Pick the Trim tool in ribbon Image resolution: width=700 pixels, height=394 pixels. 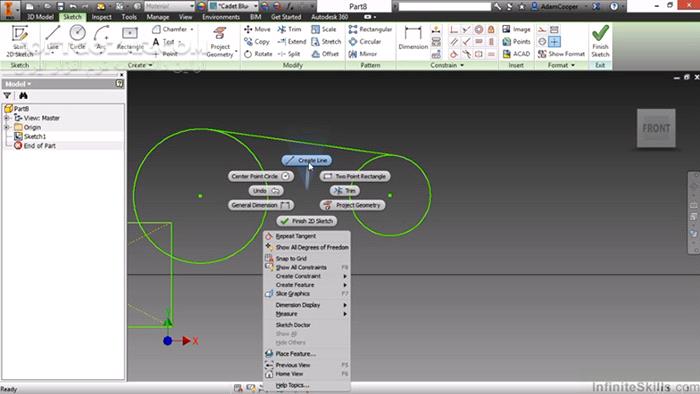coord(289,29)
